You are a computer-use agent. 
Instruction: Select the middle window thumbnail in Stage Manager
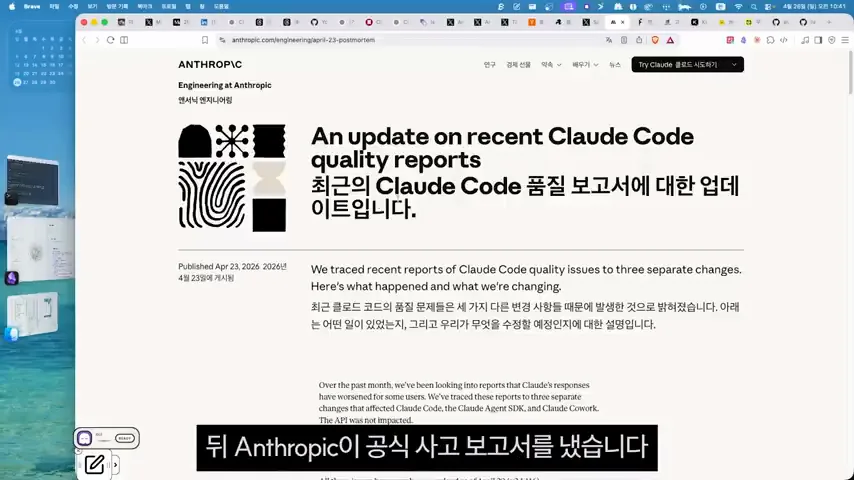(40, 250)
